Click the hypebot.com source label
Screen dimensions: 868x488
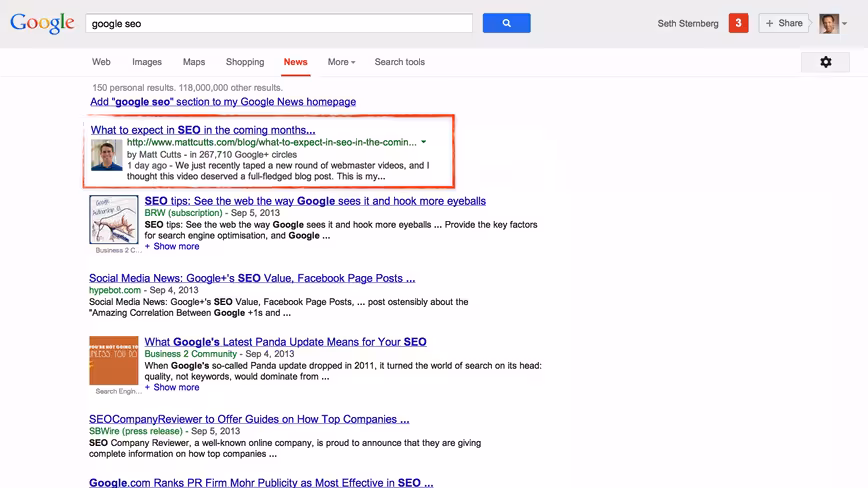(115, 290)
